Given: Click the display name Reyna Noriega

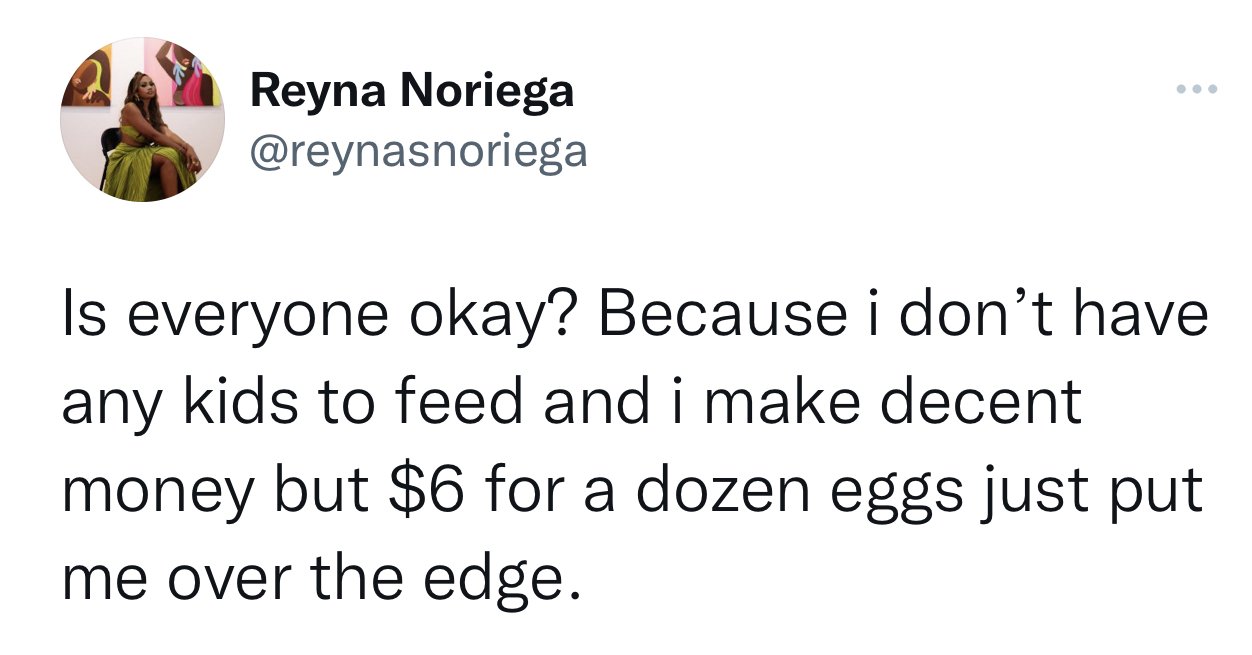Looking at the screenshot, I should [x=412, y=92].
